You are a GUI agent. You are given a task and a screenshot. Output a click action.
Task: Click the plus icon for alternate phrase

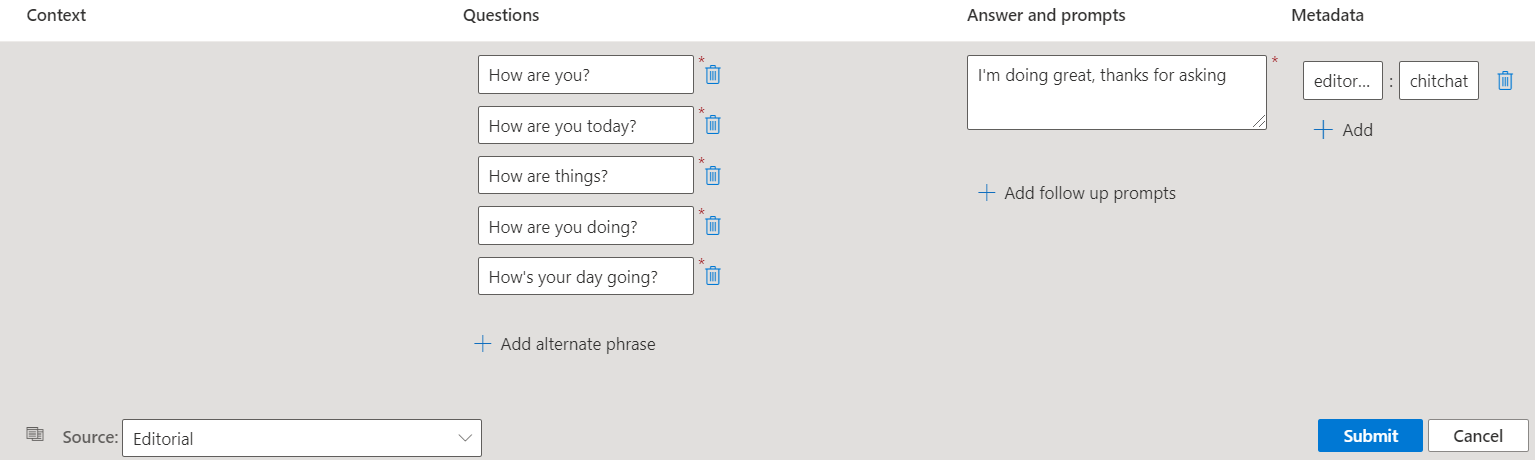pos(483,344)
